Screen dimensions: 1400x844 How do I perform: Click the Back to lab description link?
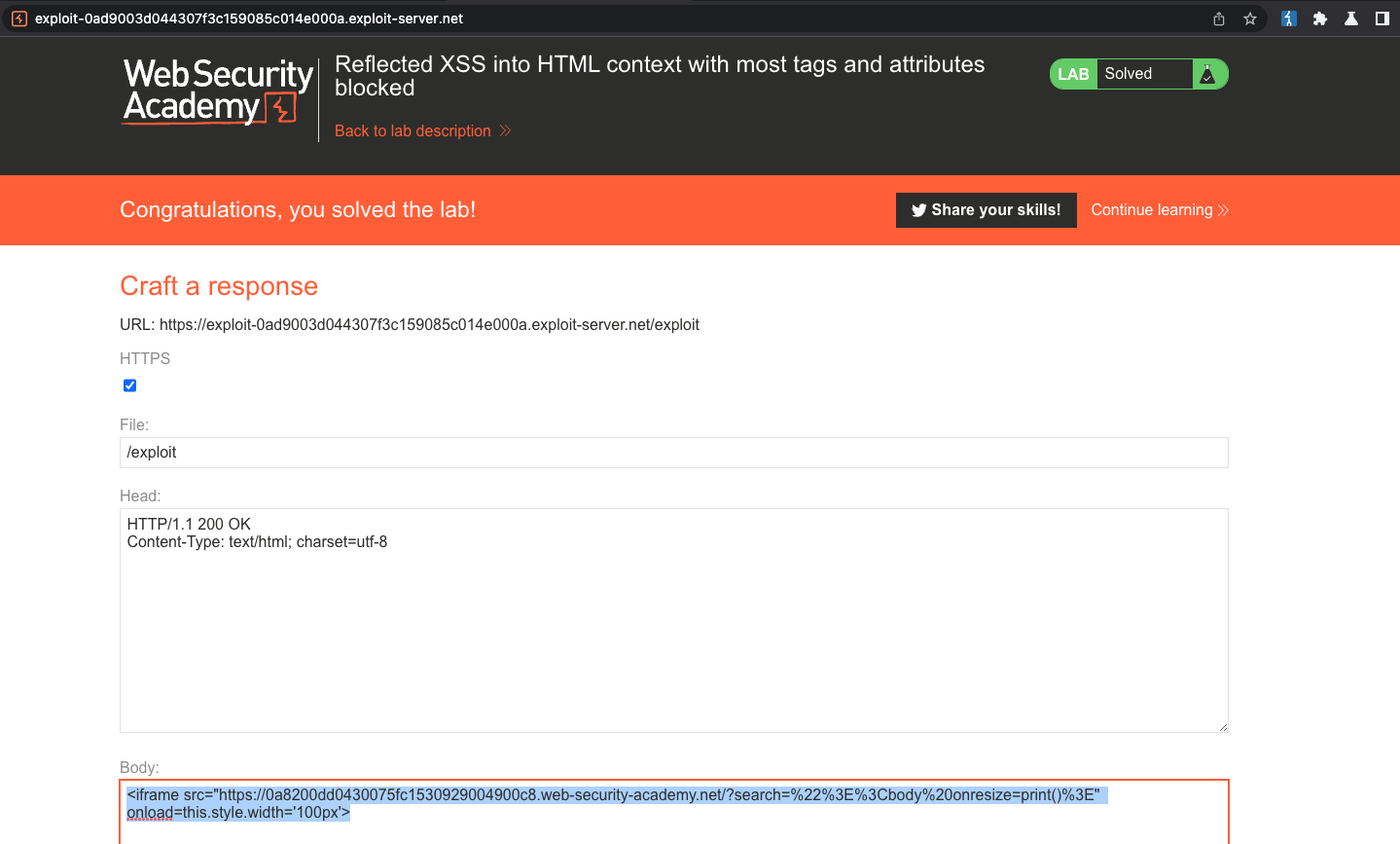coord(413,130)
